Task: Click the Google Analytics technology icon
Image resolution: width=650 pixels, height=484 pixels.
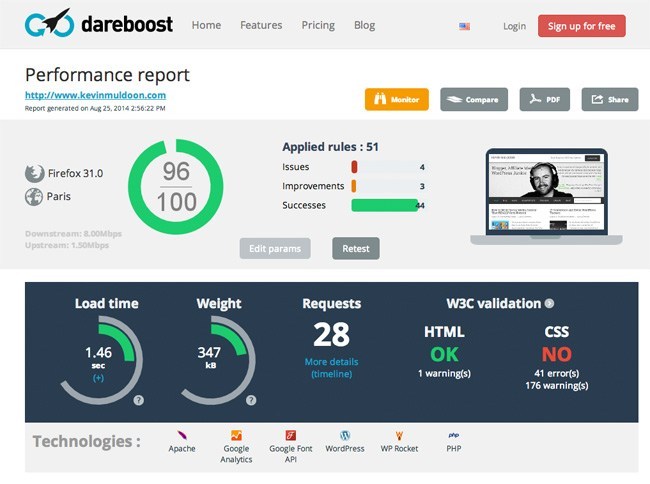Action: tap(236, 435)
